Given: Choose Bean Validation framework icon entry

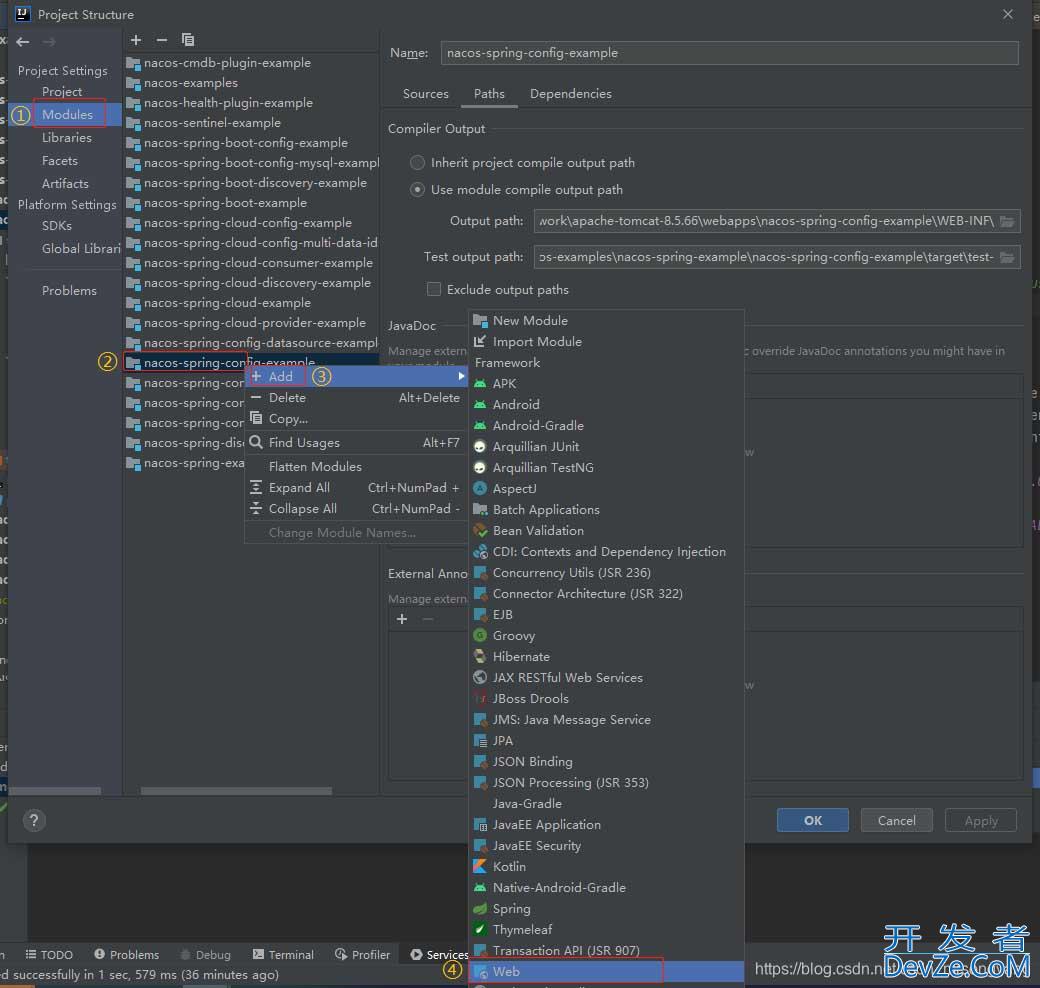Looking at the screenshot, I should point(606,530).
